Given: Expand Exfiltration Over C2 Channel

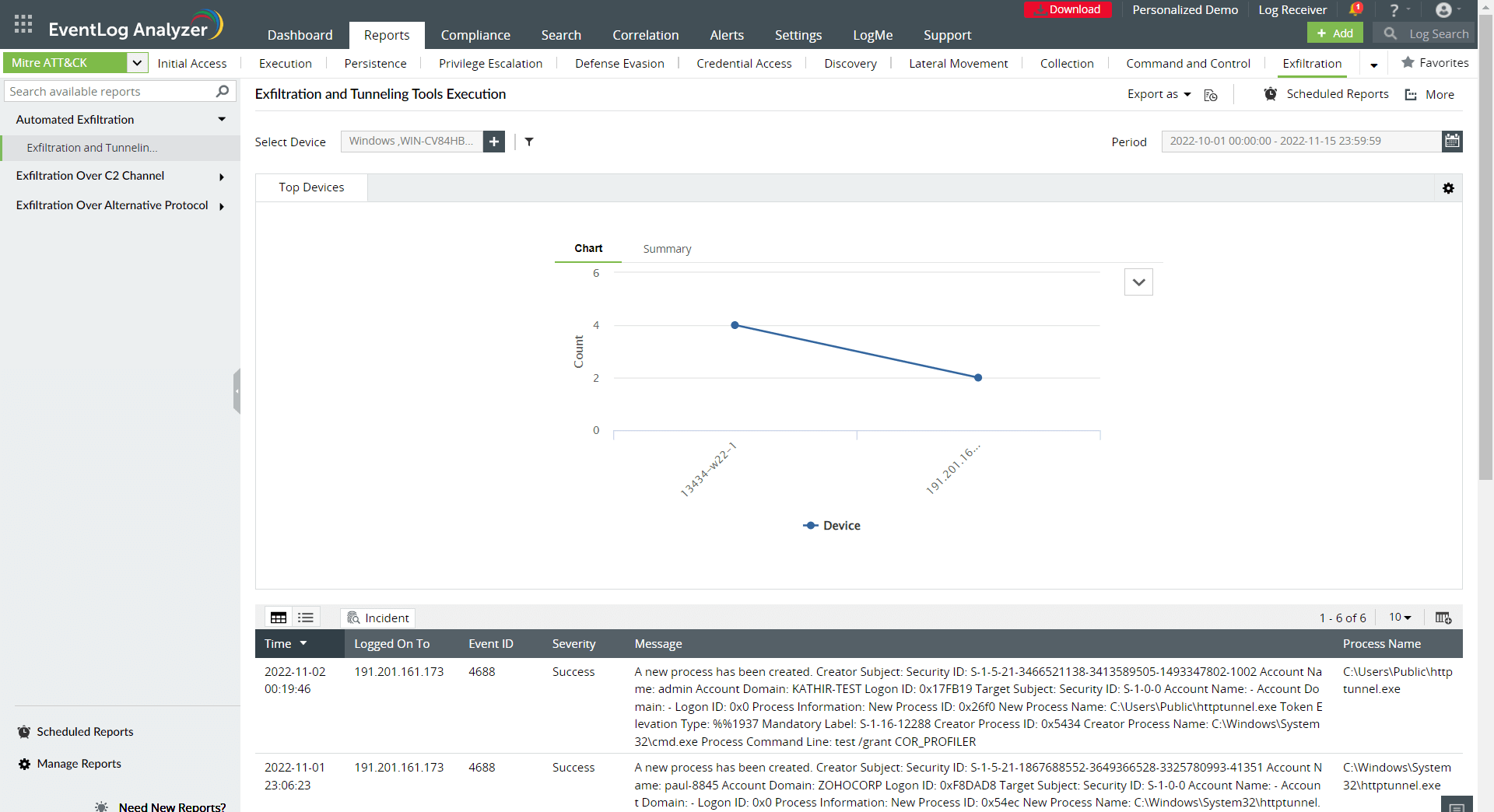Looking at the screenshot, I should [x=222, y=177].
